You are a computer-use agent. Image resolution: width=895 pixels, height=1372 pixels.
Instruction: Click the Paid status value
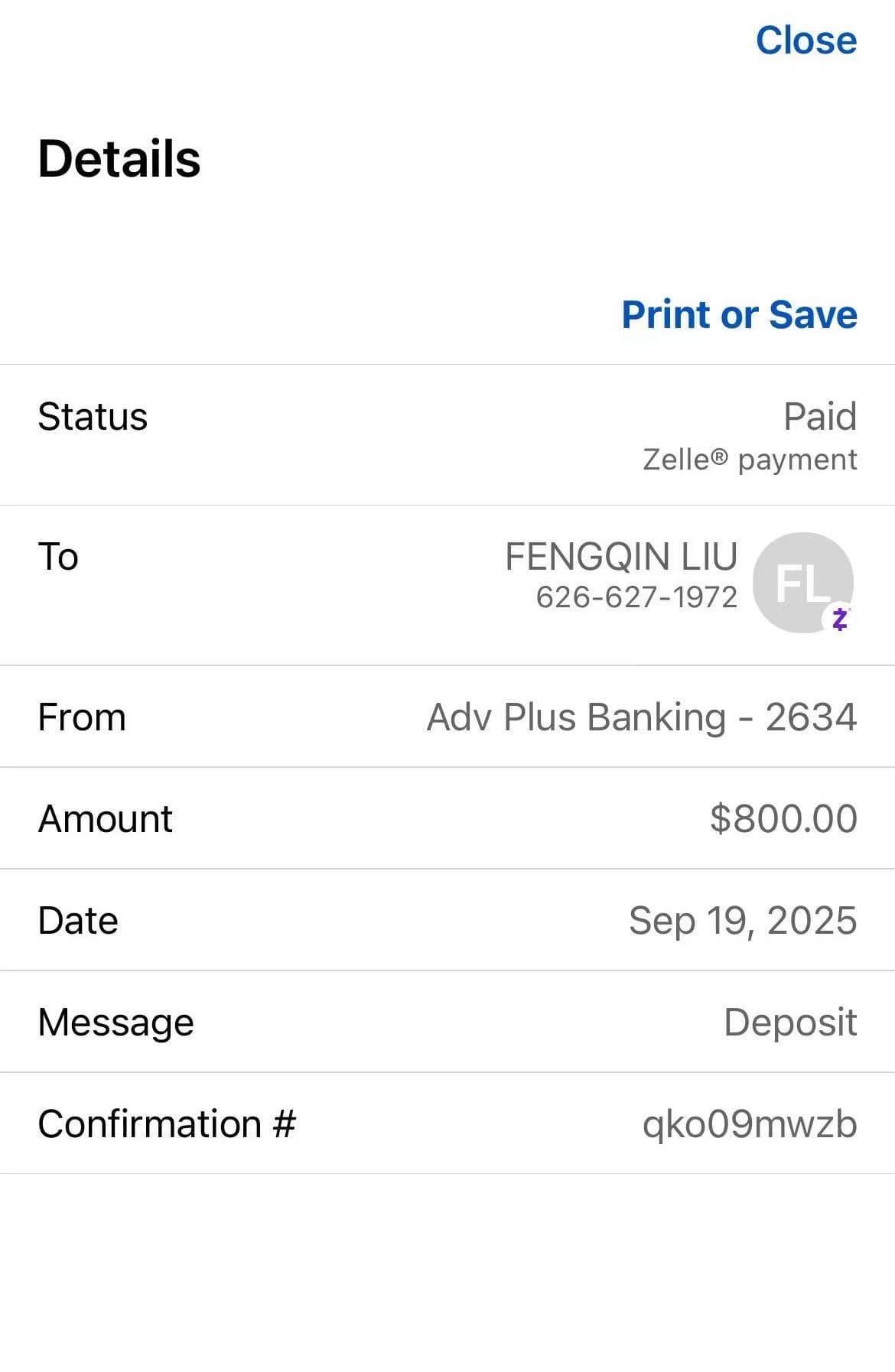(x=819, y=417)
